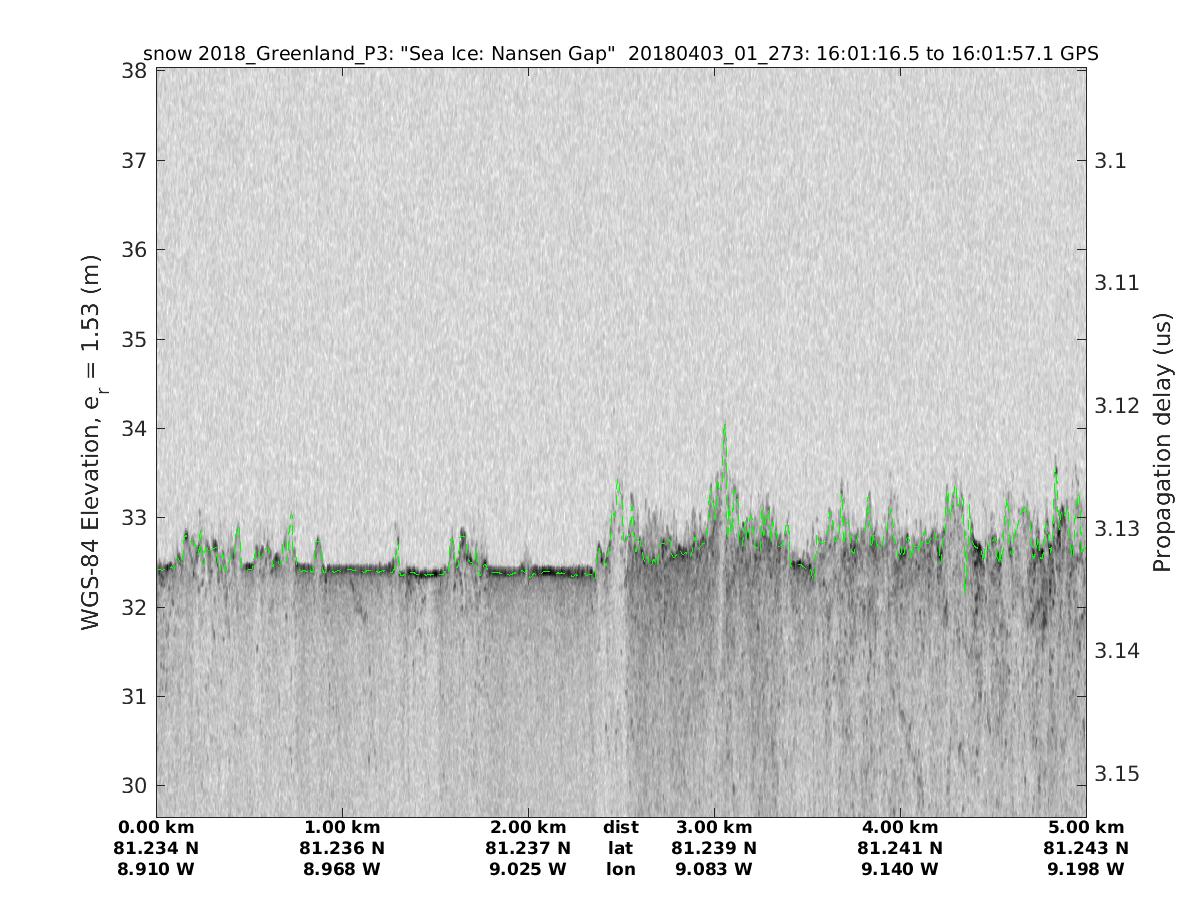Click the 3.15 propagation delay tick
The image size is (1200, 900).
pyautogui.click(x=1116, y=774)
